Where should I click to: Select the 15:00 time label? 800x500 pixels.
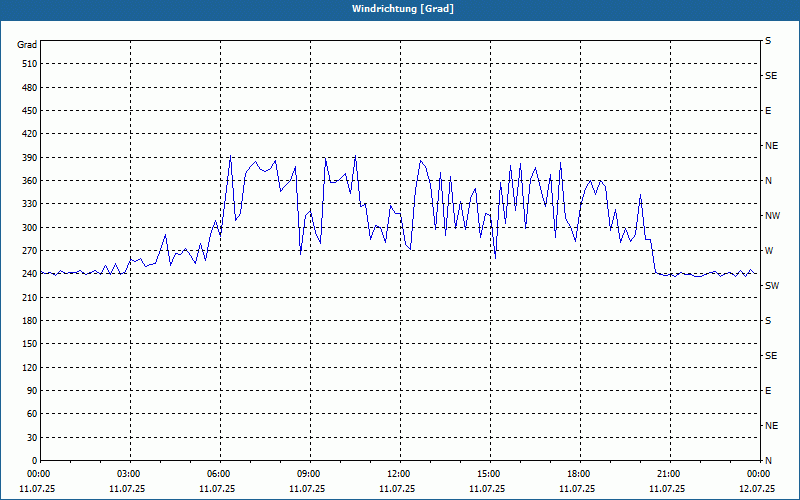tap(487, 474)
